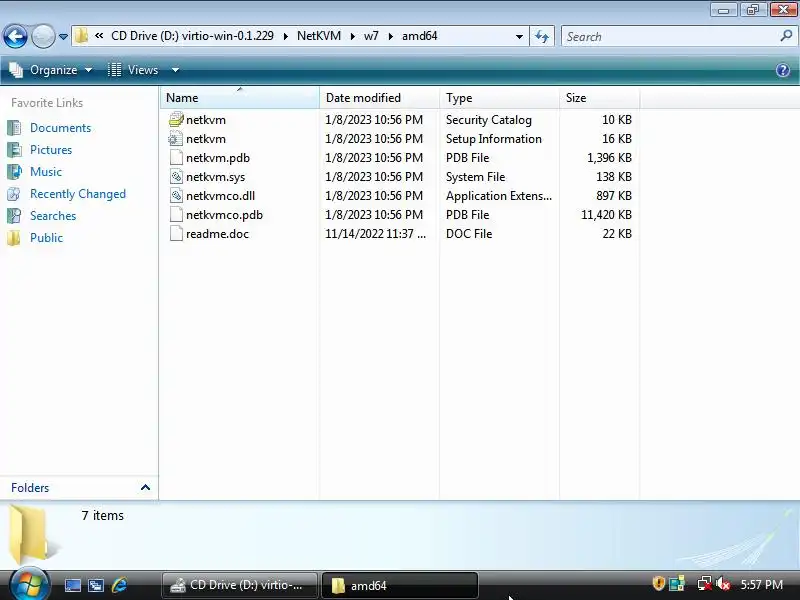
Task: Expand the arrow after w7 breadcrumb
Action: point(390,36)
